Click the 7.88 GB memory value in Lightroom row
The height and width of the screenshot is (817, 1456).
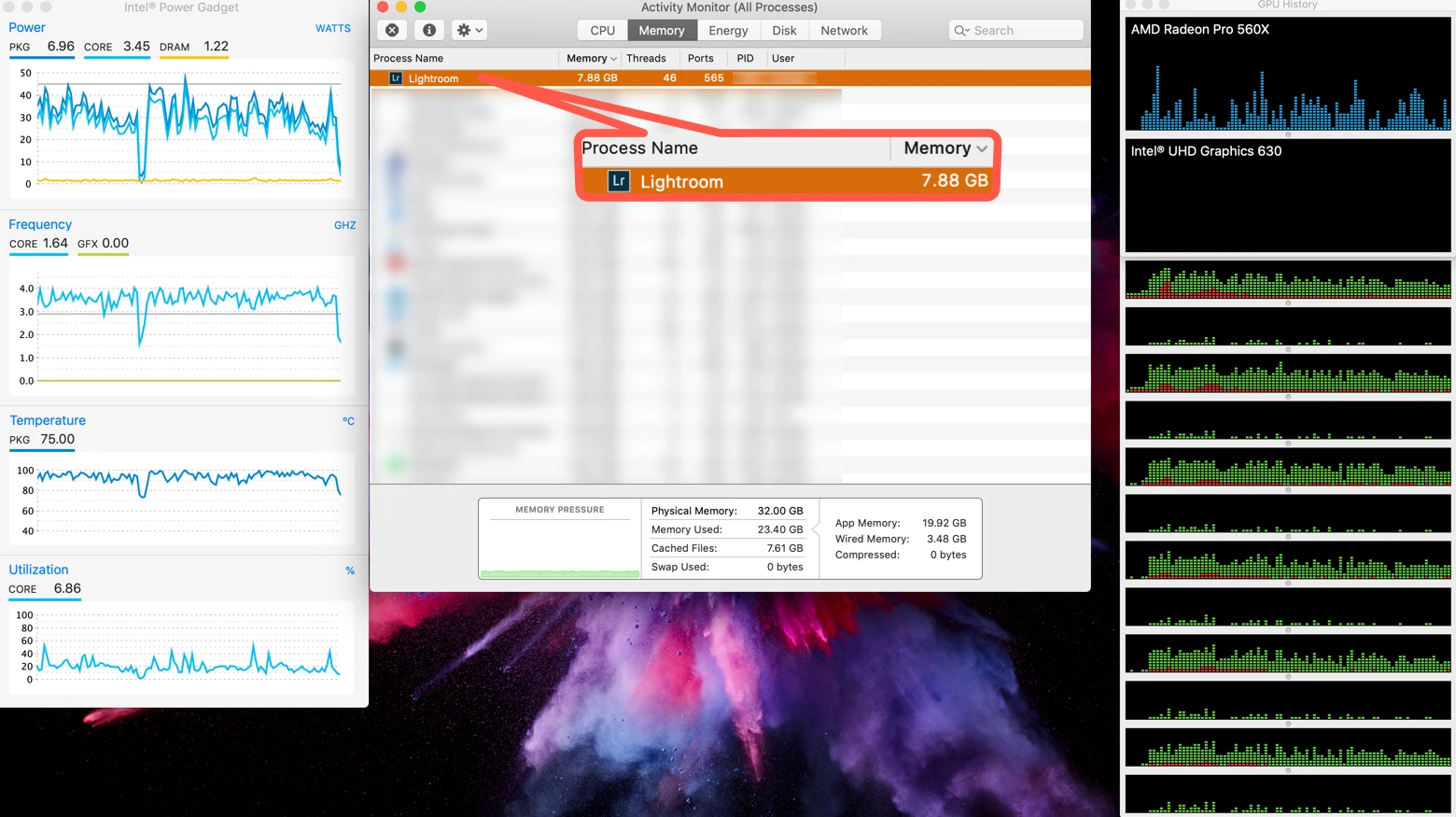tap(597, 78)
